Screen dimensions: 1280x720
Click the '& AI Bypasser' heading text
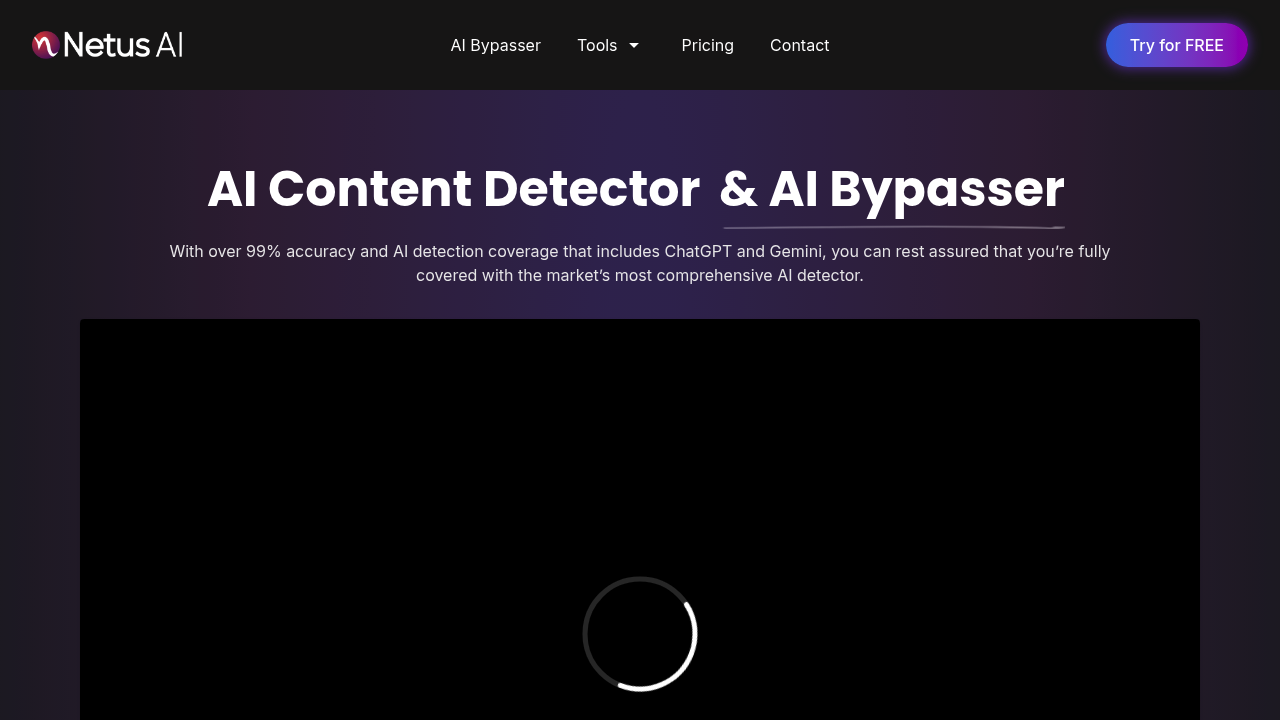(891, 189)
